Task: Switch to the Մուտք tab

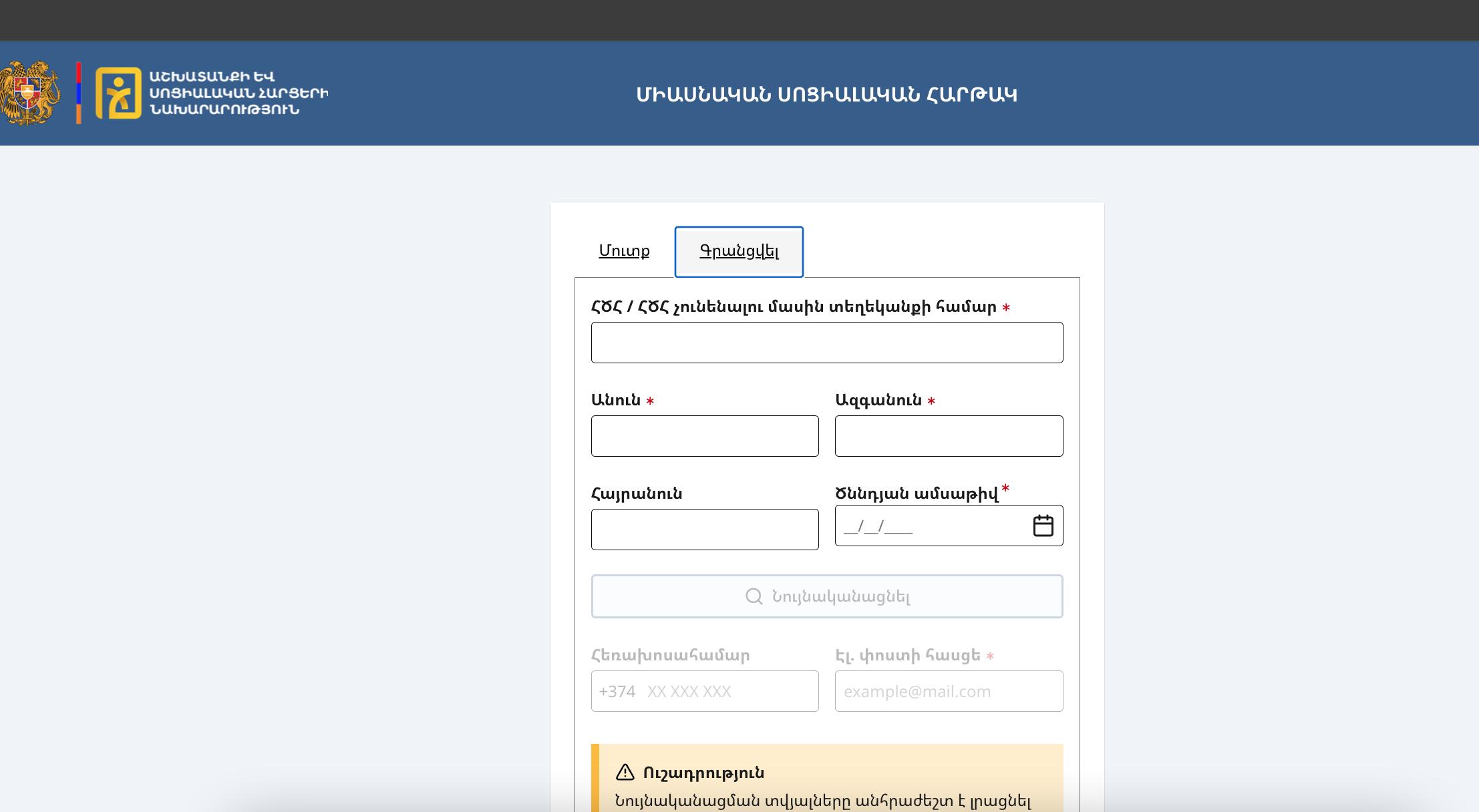Action: pos(624,251)
